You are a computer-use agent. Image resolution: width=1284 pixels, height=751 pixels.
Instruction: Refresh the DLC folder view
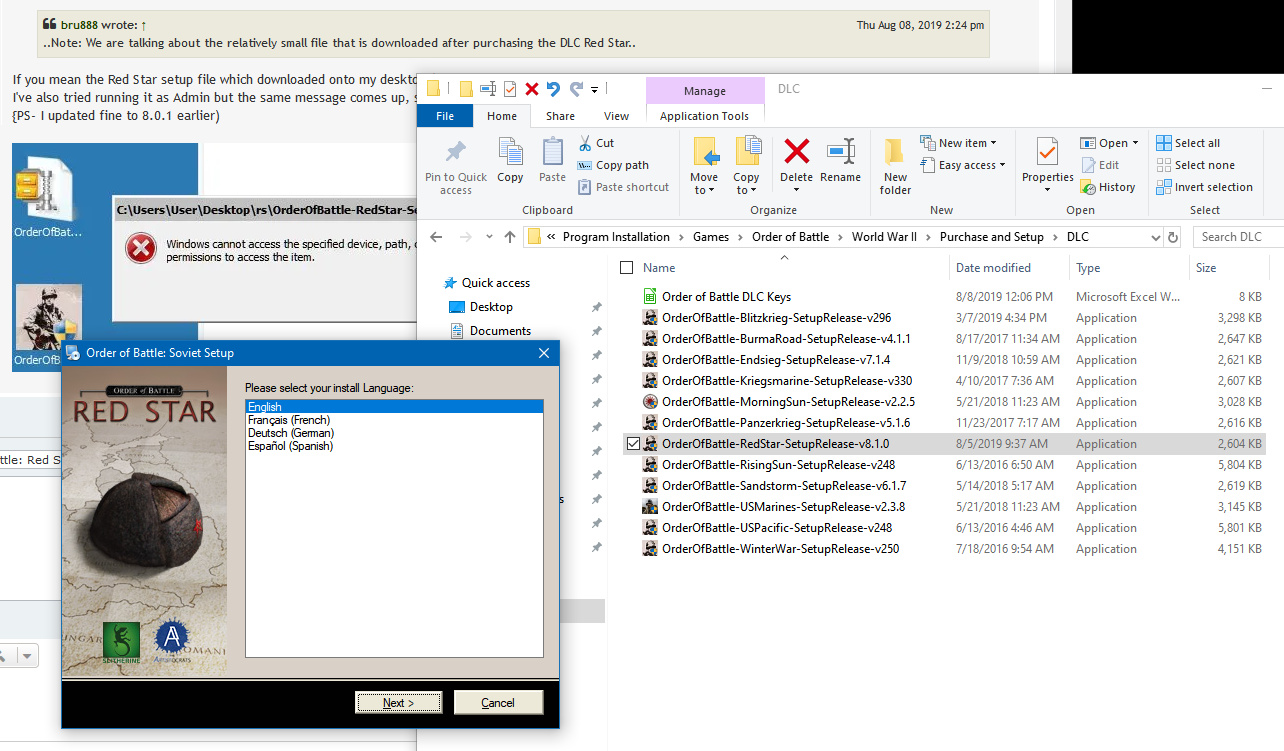[x=1173, y=237]
